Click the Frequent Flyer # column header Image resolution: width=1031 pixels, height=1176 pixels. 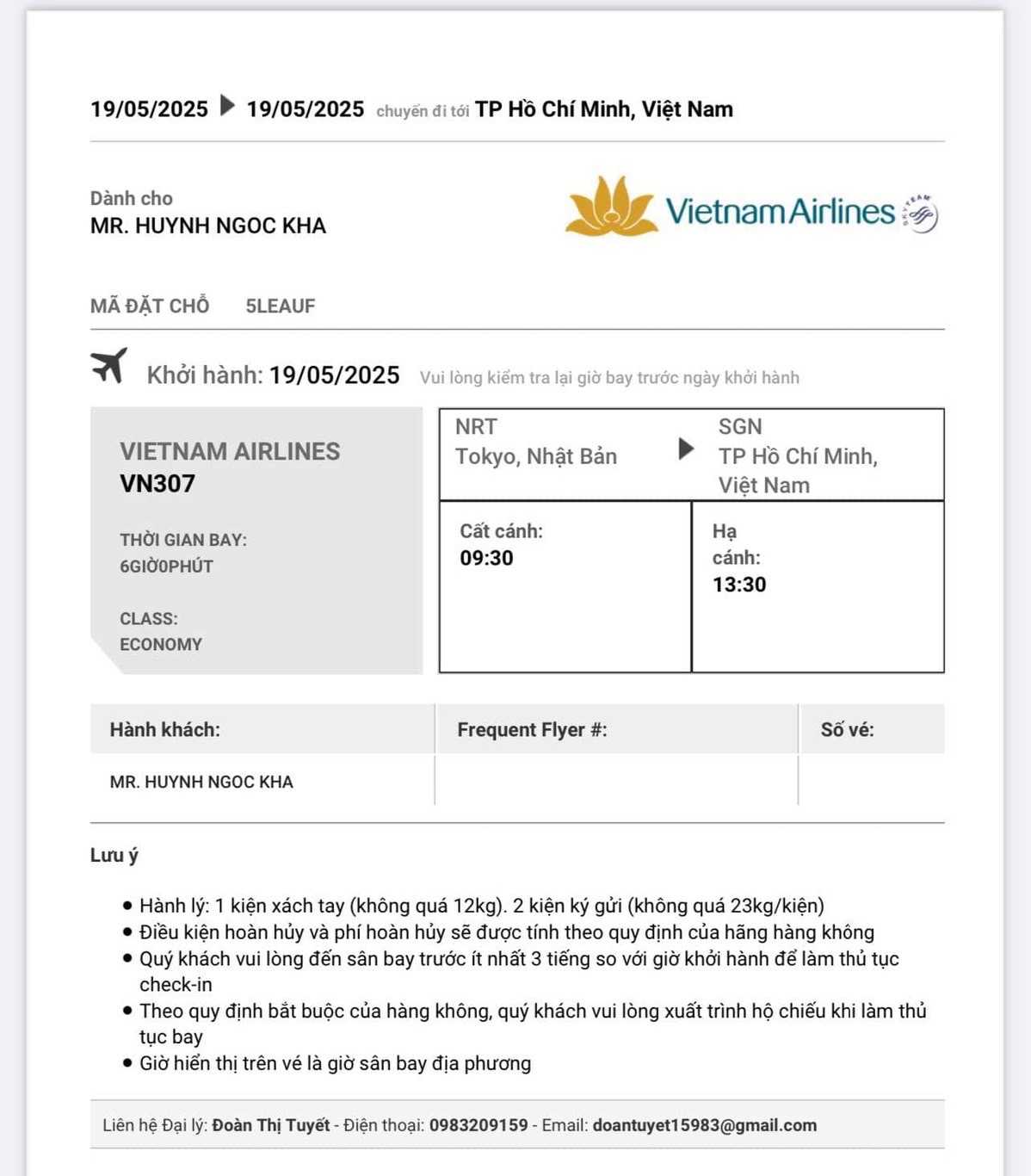pos(532,730)
